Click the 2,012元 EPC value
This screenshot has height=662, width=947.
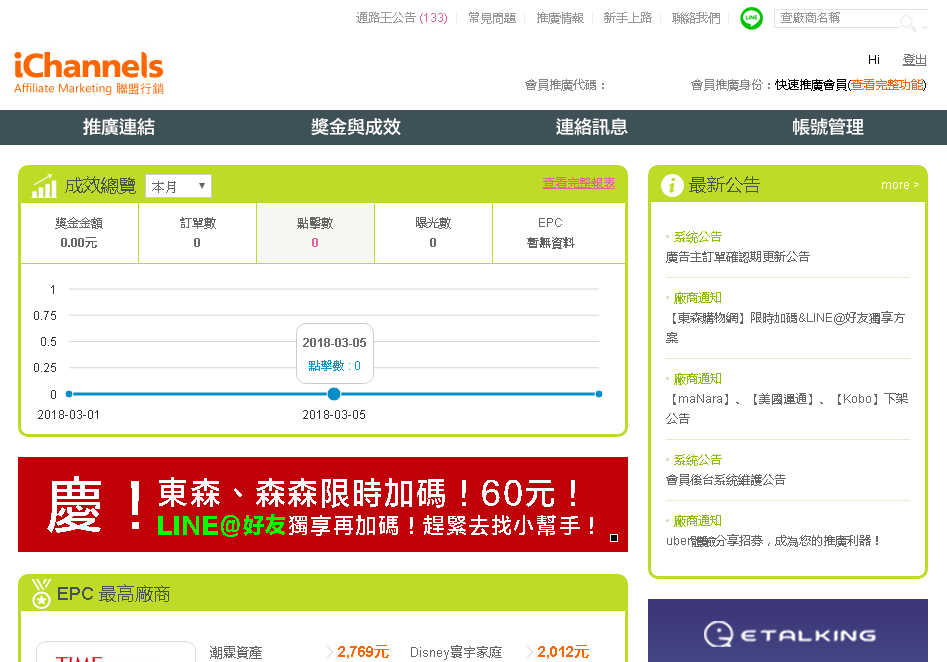[563, 652]
